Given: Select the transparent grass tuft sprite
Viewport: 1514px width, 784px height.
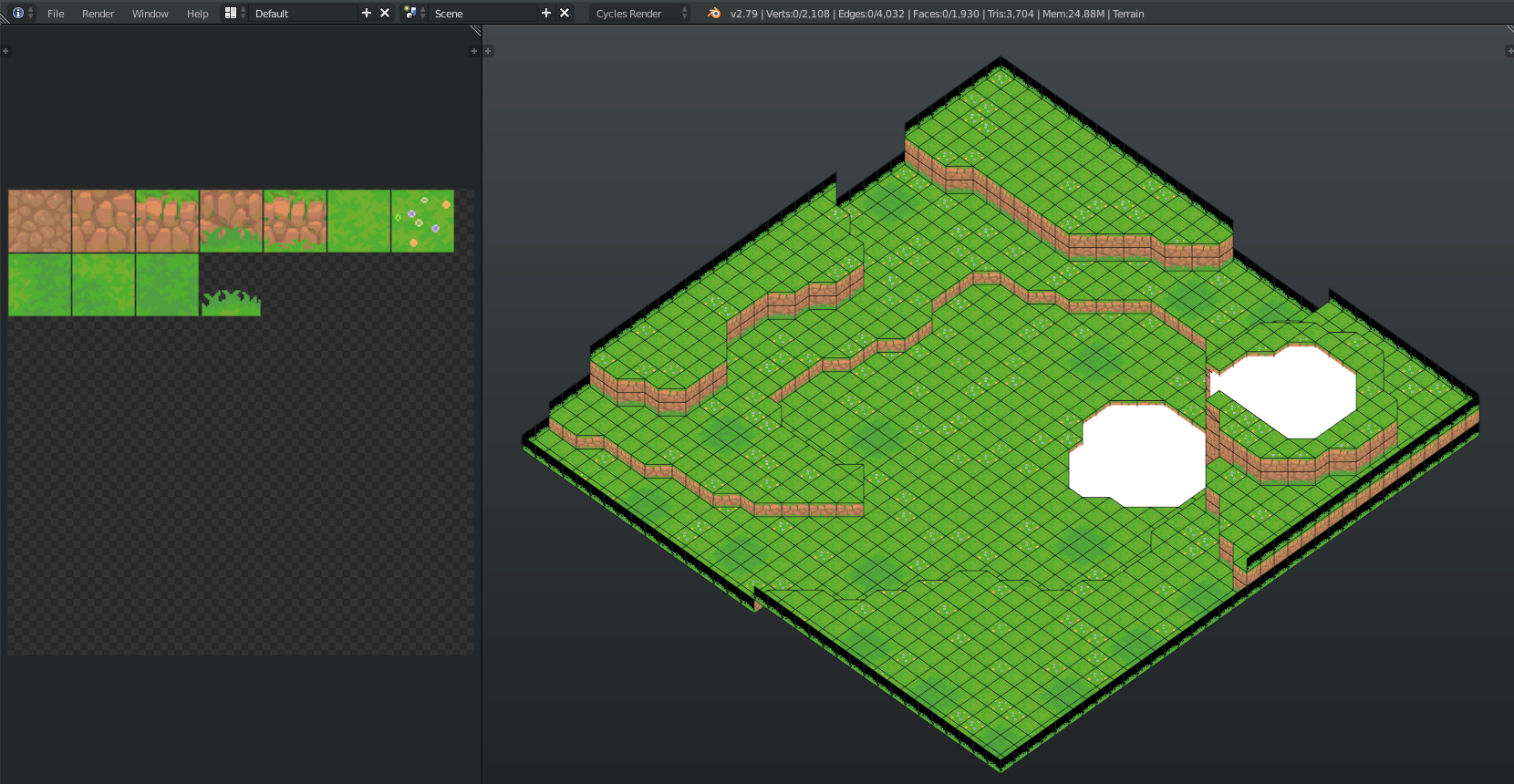Looking at the screenshot, I should 232,303.
